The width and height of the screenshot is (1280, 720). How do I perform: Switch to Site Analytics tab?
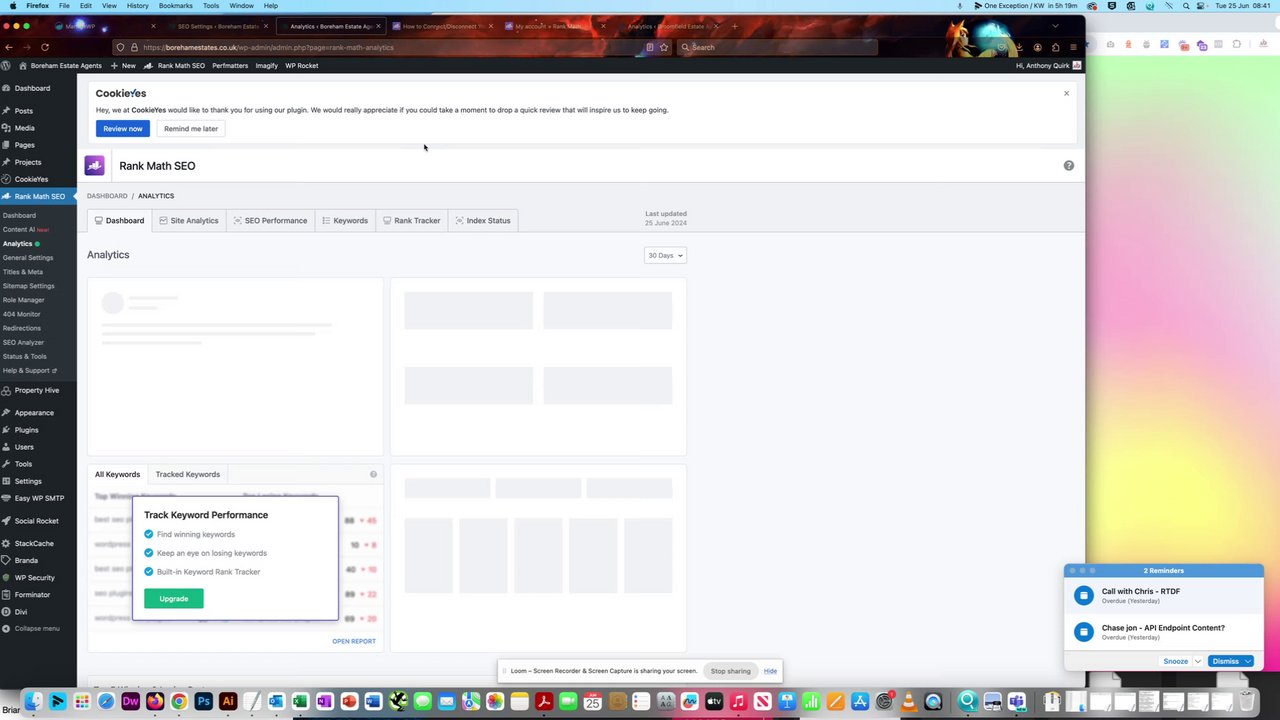pyautogui.click(x=188, y=221)
